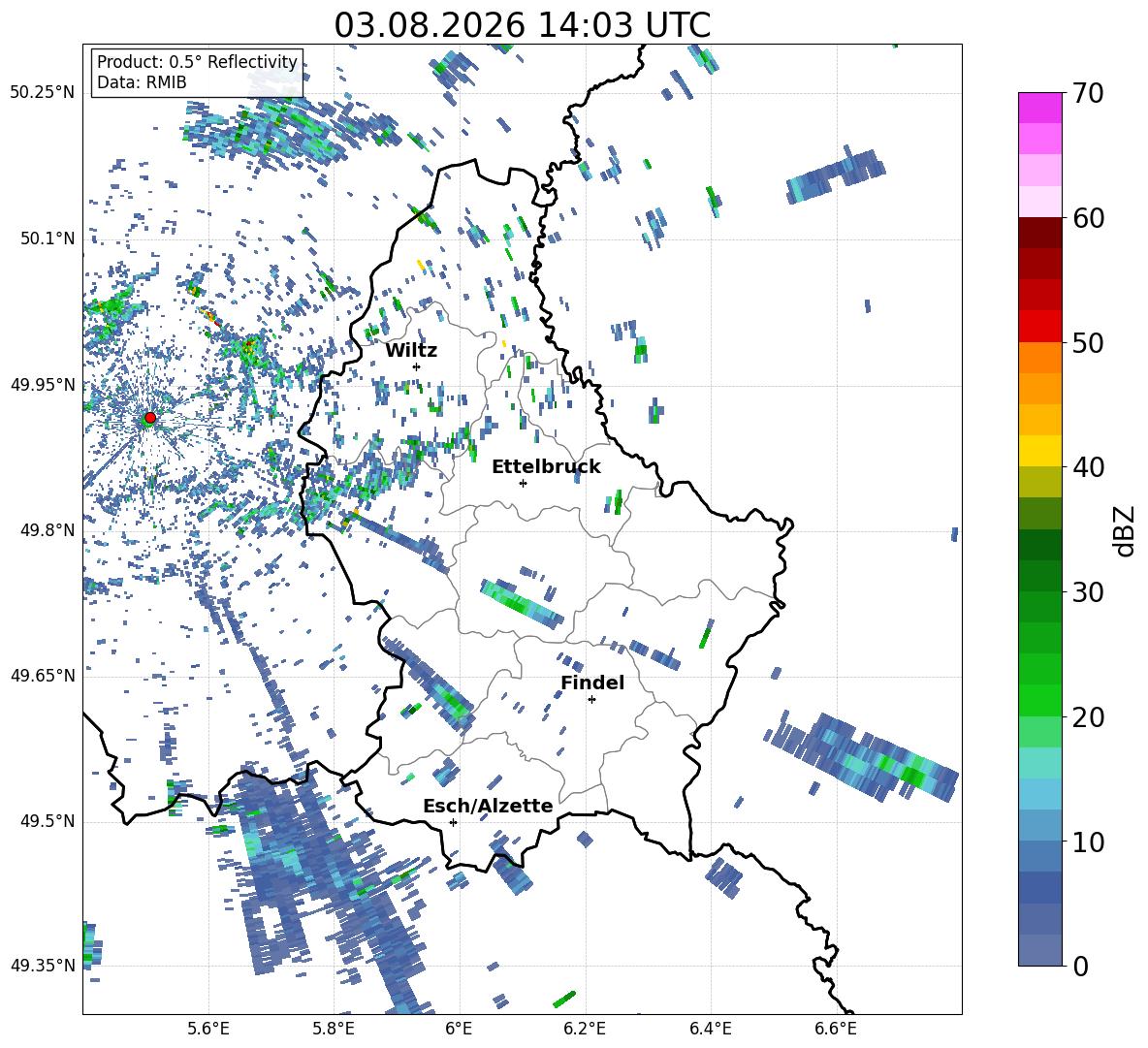Pick the pink 70 dBZ colorbar swatch
The image size is (1148, 1048).
1039,108
